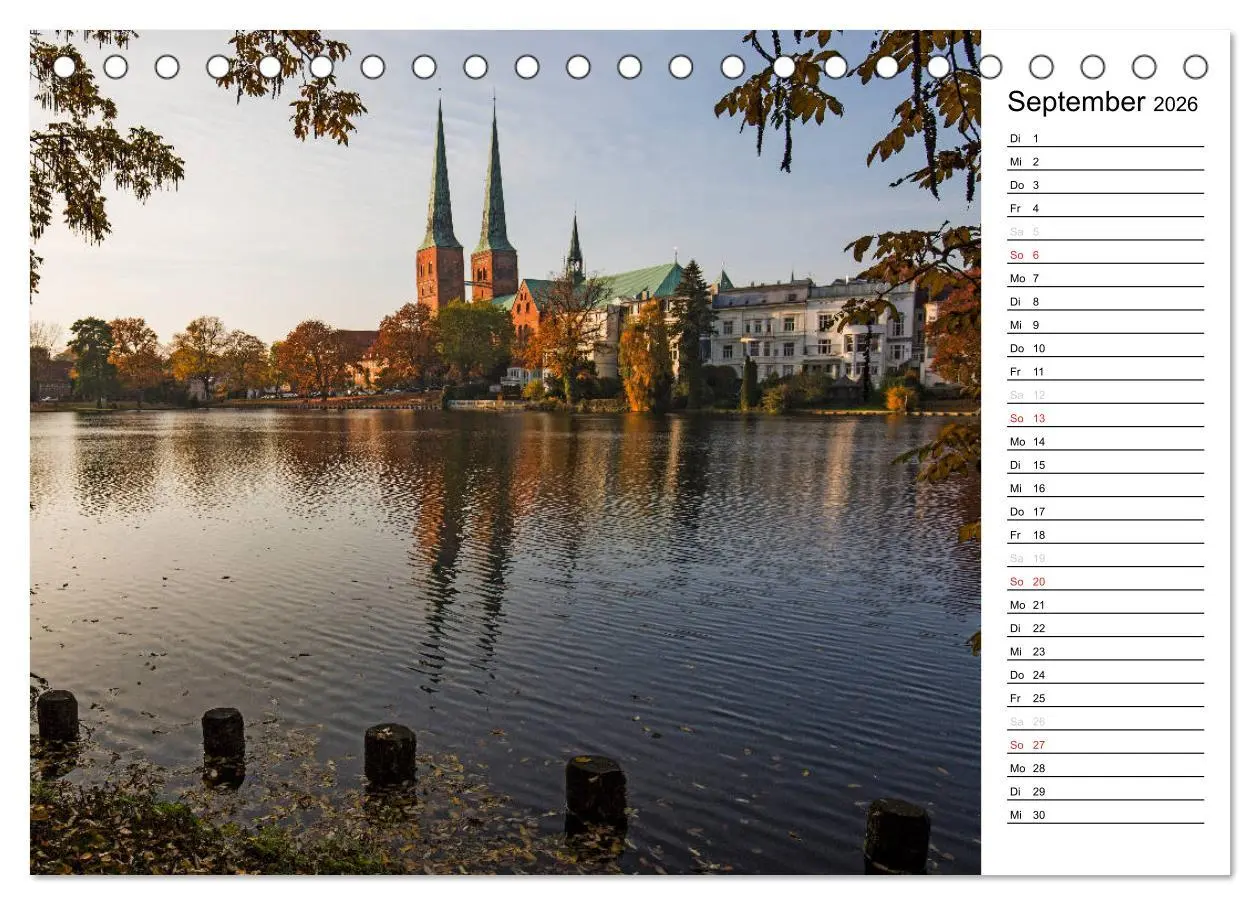Image resolution: width=1260 pixels, height=905 pixels.
Task: Select the Di 22 date row
Action: (1105, 628)
